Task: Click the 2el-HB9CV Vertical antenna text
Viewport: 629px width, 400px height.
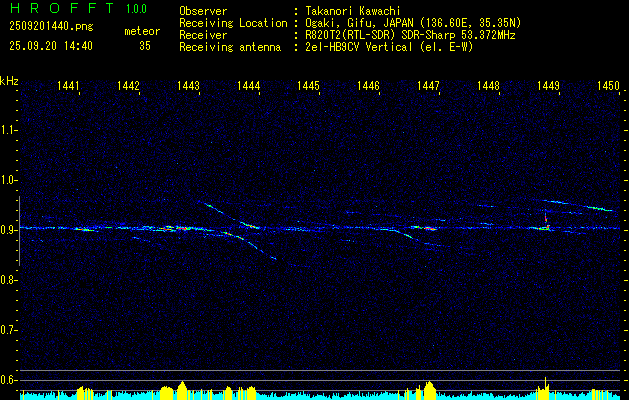Action: click(389, 47)
